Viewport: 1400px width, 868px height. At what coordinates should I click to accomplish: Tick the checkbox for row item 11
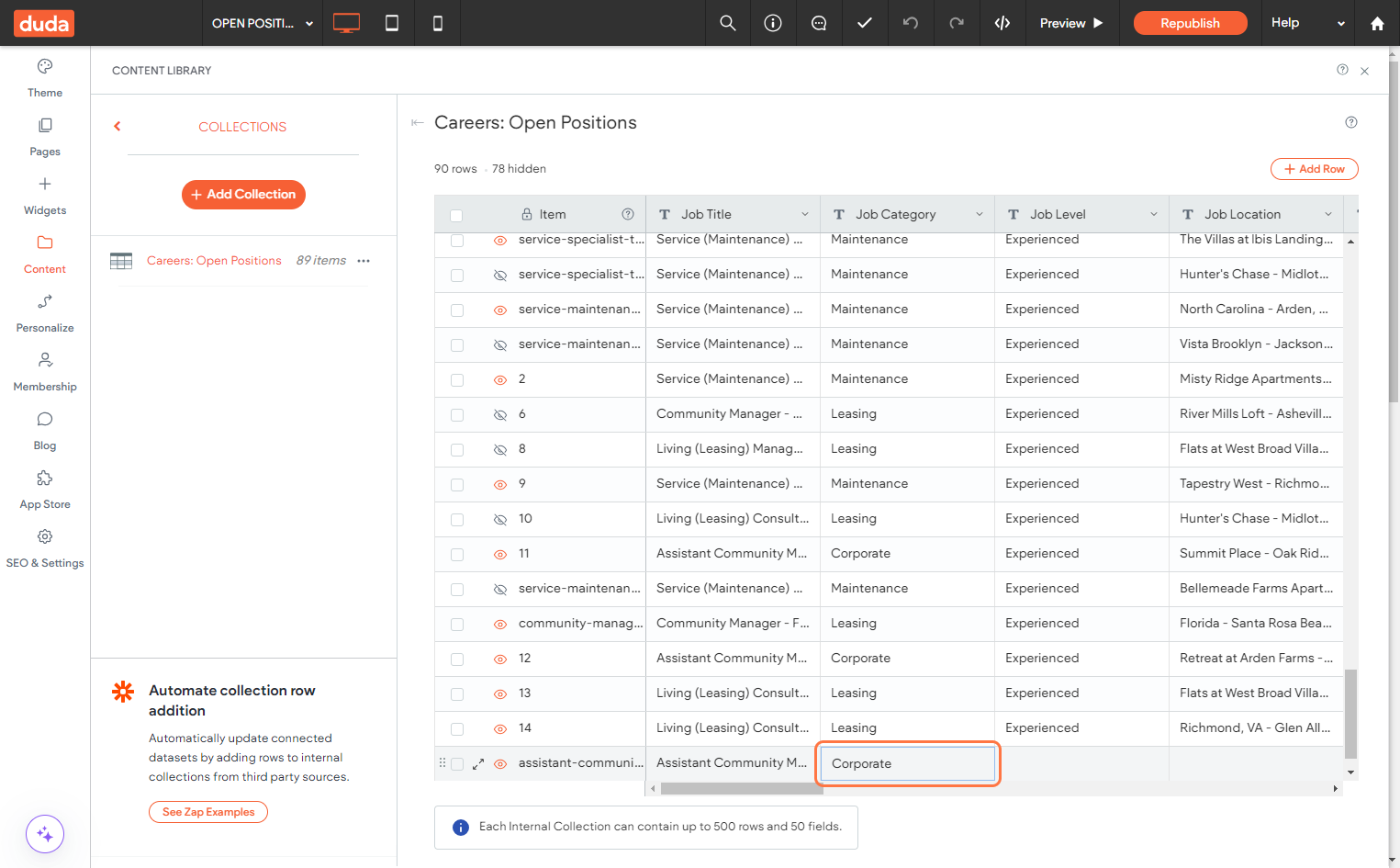[457, 555]
